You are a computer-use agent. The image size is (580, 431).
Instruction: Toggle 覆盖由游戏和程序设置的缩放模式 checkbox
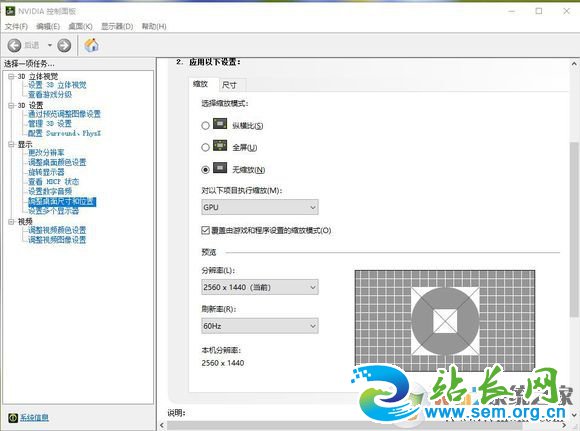pyautogui.click(x=205, y=230)
